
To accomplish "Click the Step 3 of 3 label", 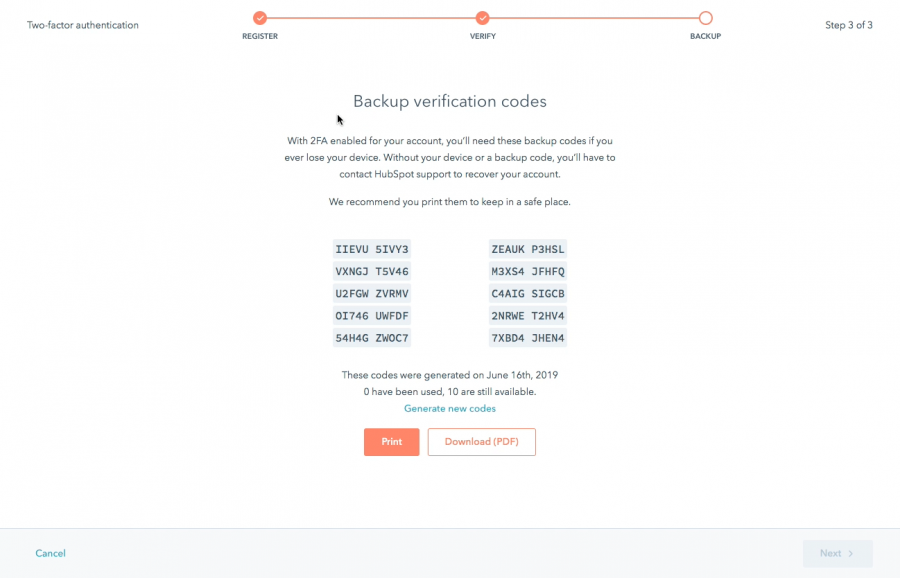I will click(x=848, y=25).
